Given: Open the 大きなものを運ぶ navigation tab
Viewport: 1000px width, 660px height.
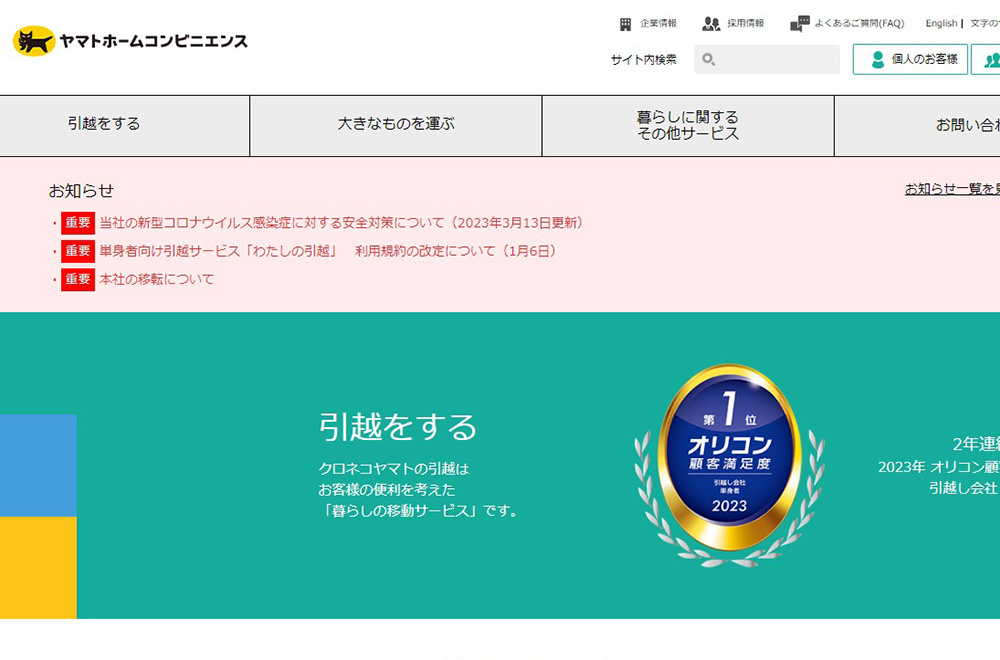Looking at the screenshot, I should click(396, 126).
